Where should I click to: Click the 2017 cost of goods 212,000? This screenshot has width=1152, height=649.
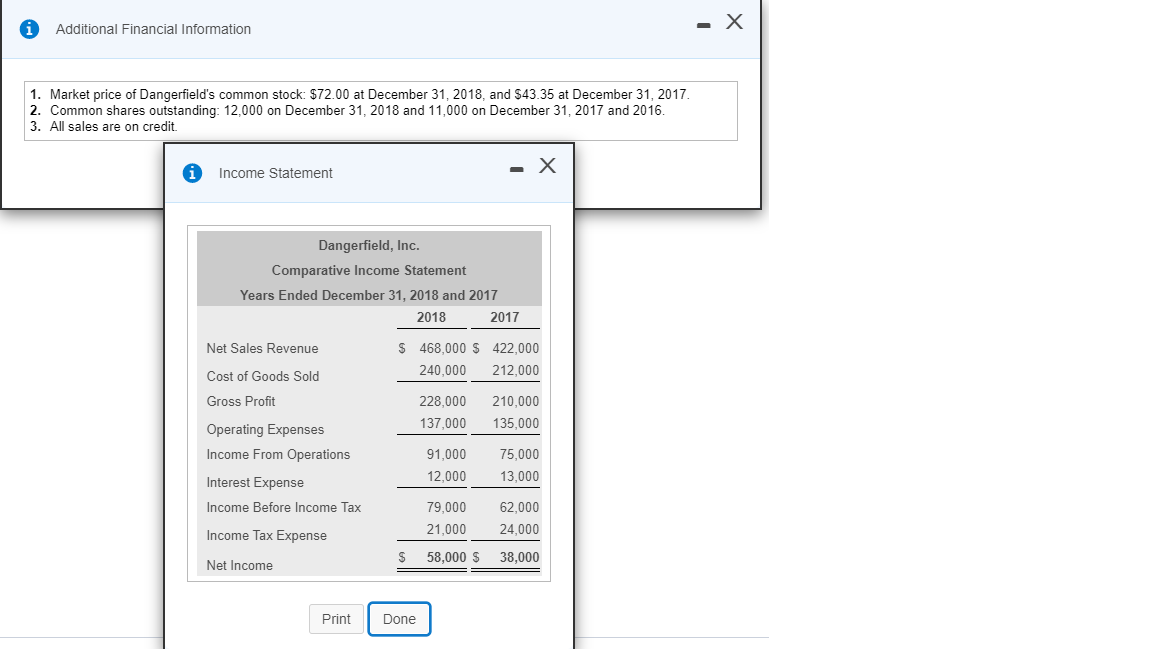click(x=515, y=370)
